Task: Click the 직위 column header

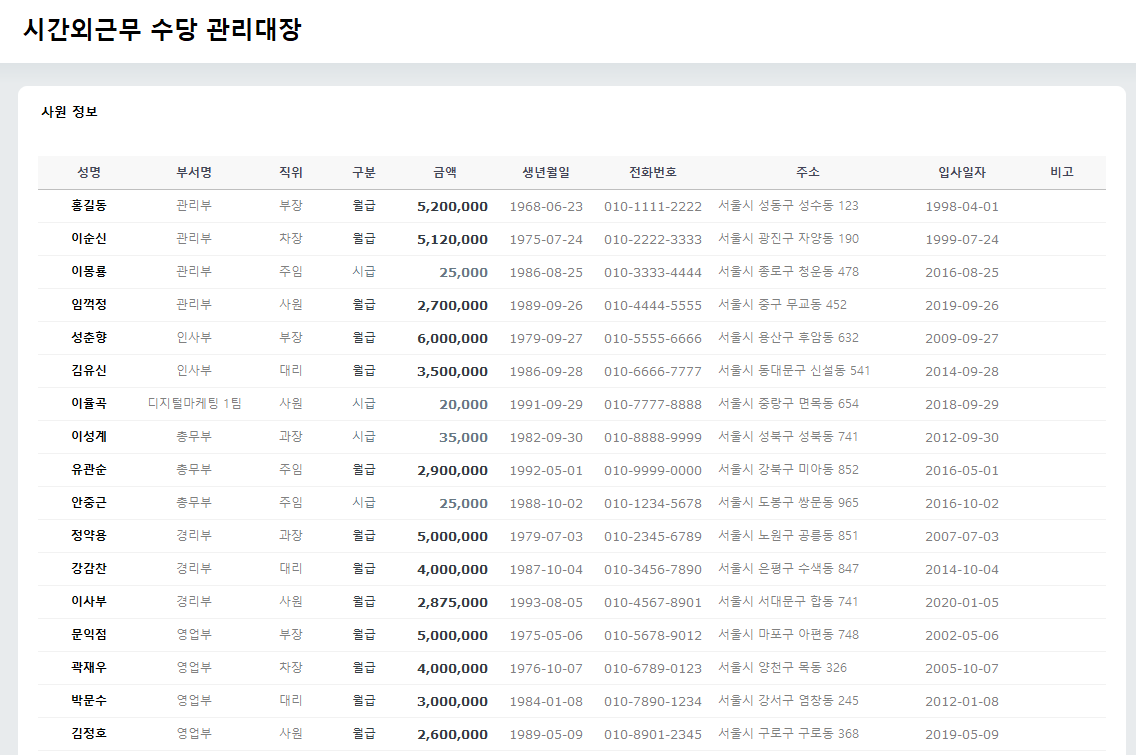Action: coord(291,172)
